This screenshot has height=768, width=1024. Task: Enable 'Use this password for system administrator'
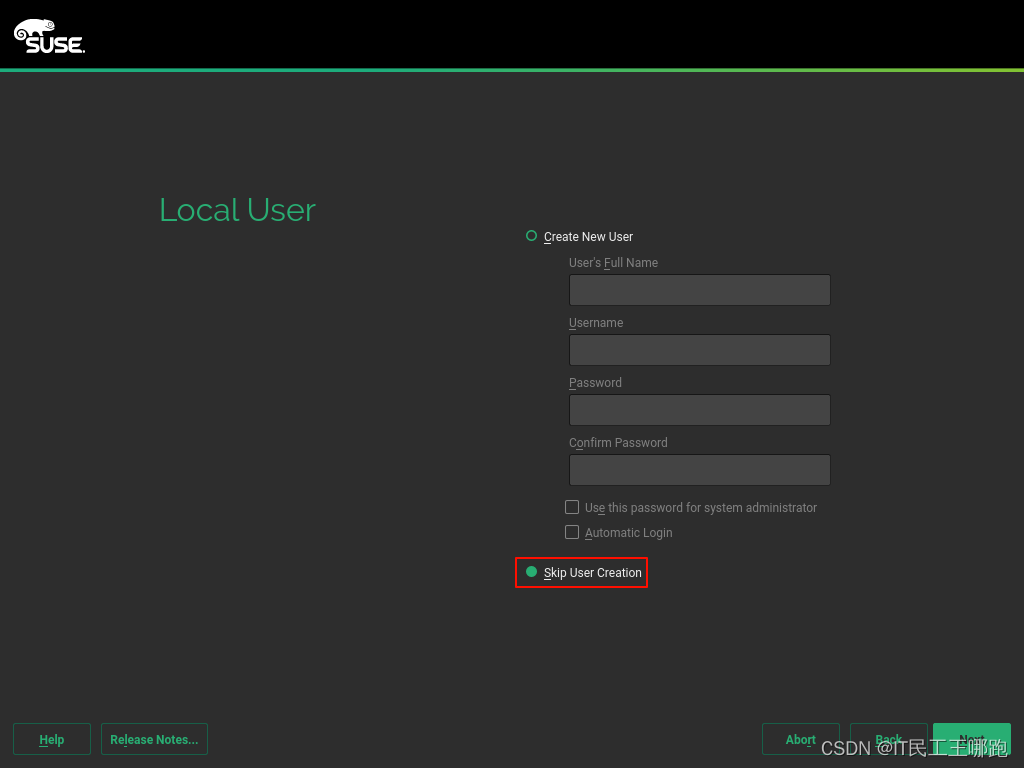(x=572, y=507)
